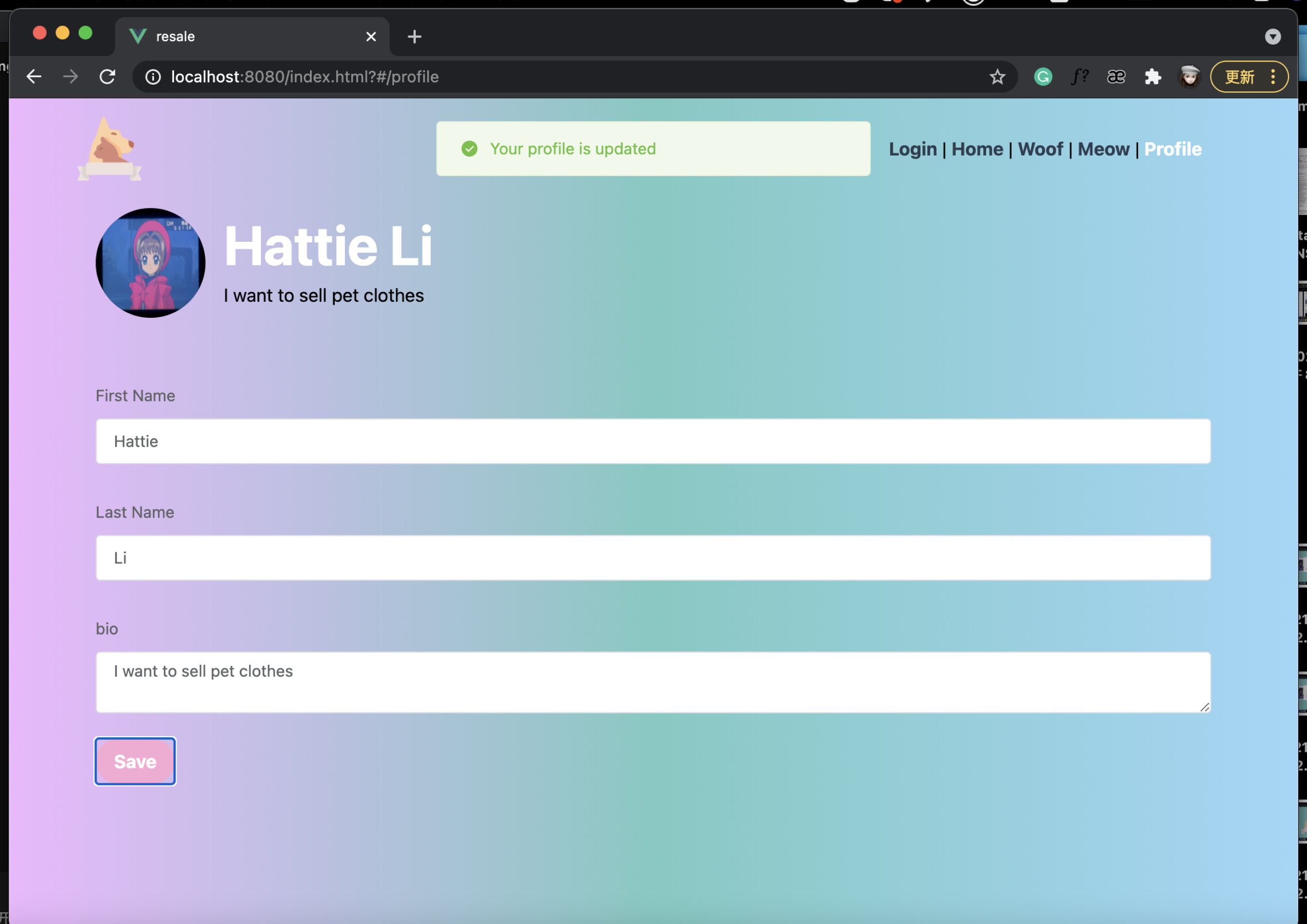Bookmark page with the star icon
1307x924 pixels.
click(x=997, y=77)
